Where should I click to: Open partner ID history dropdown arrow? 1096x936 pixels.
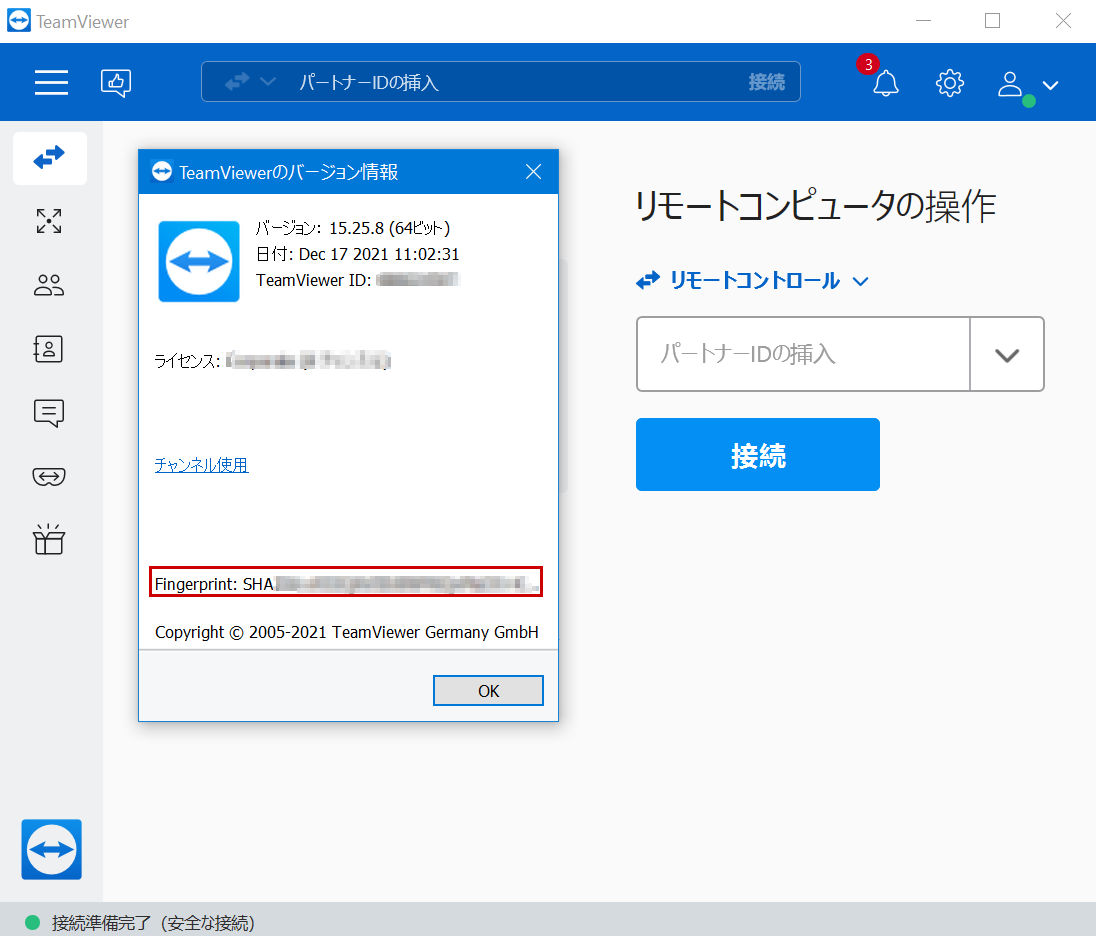coord(1007,354)
